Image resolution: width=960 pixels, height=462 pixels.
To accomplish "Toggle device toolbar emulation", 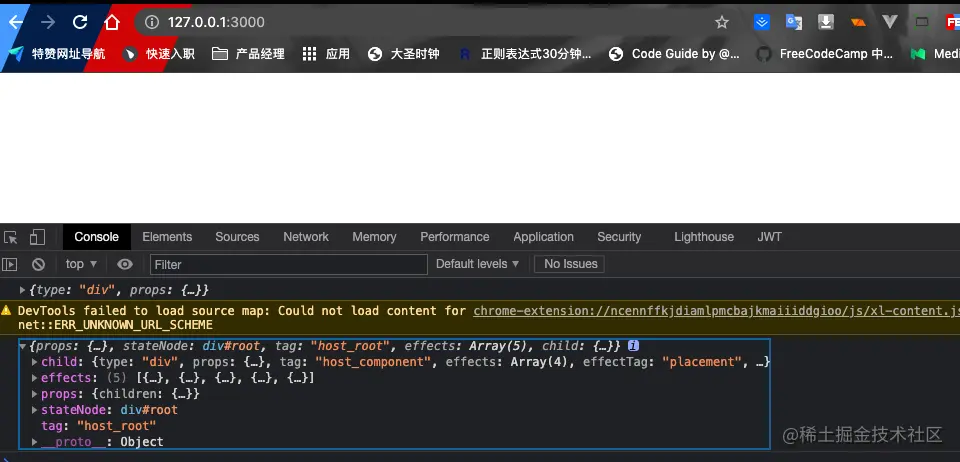I will point(37,237).
